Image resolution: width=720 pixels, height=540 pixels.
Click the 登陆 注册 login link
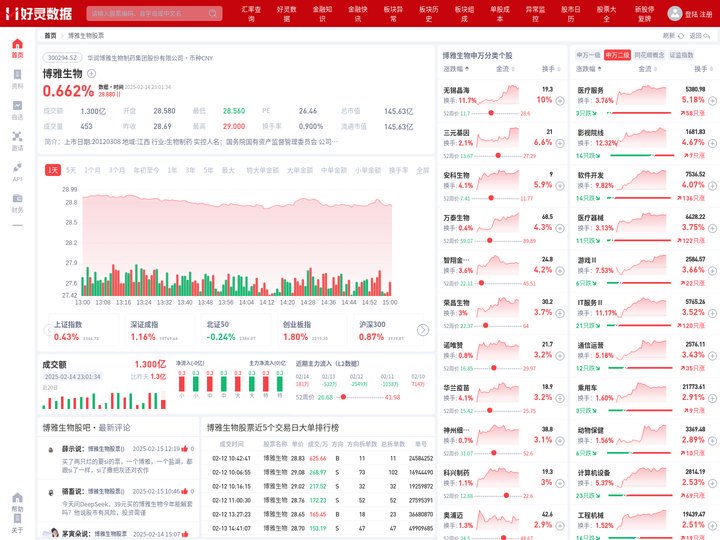point(698,14)
